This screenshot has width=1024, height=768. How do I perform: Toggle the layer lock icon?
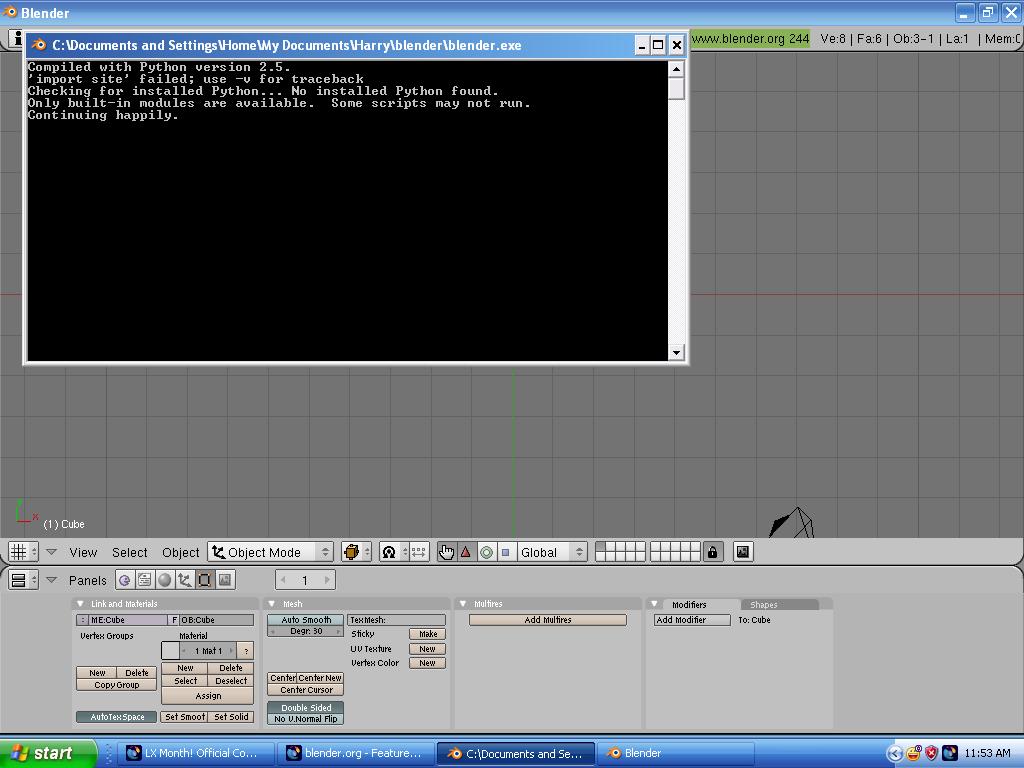pos(712,552)
